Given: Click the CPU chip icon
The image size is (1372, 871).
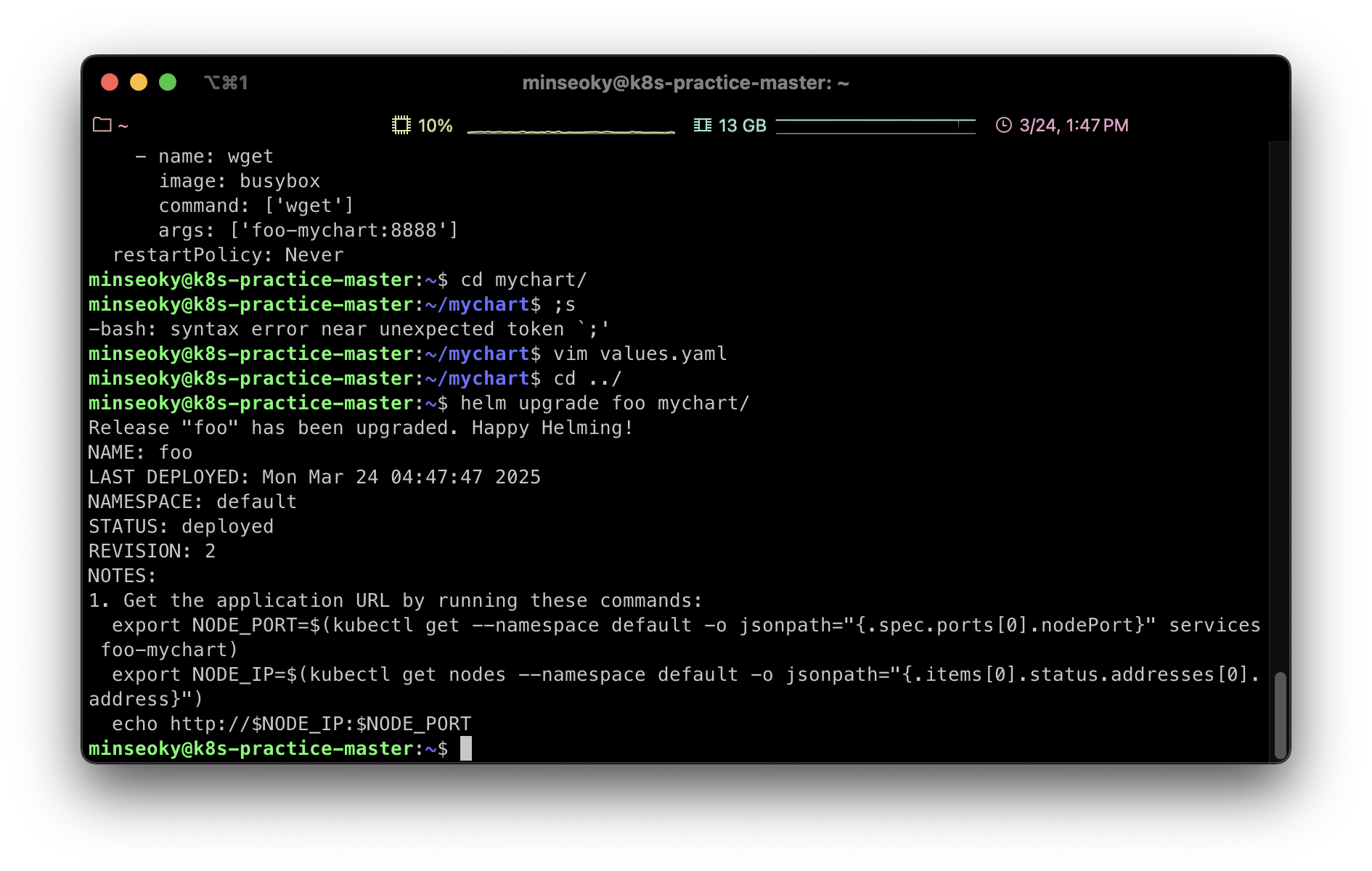Looking at the screenshot, I should coord(401,125).
